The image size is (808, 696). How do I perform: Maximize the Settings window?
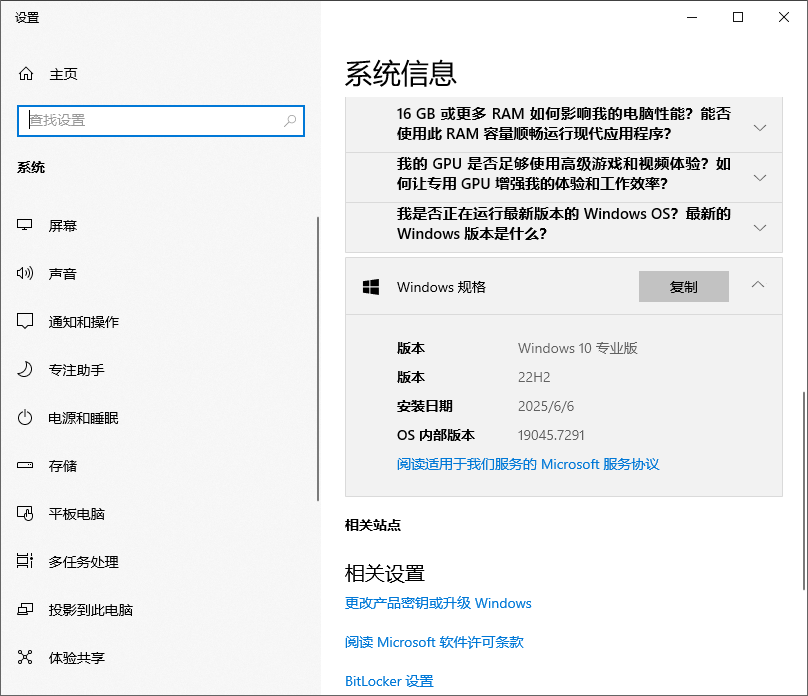tap(738, 18)
